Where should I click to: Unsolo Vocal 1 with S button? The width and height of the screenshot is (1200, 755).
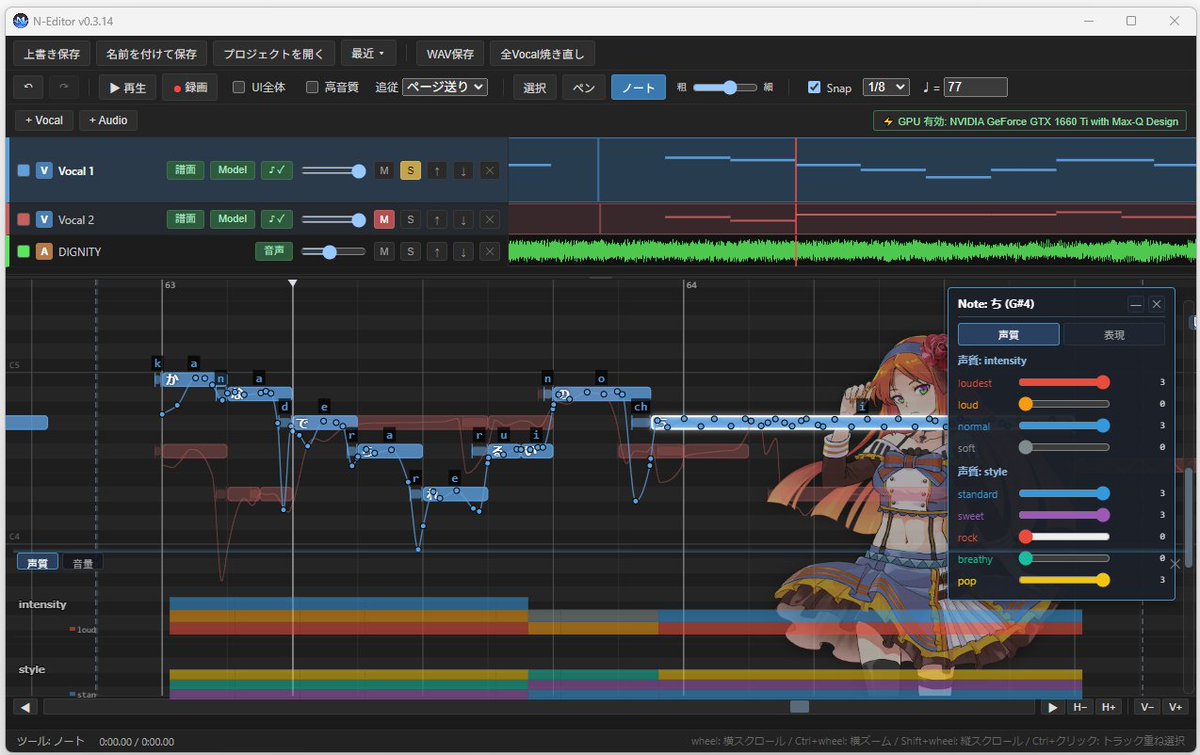pyautogui.click(x=410, y=171)
